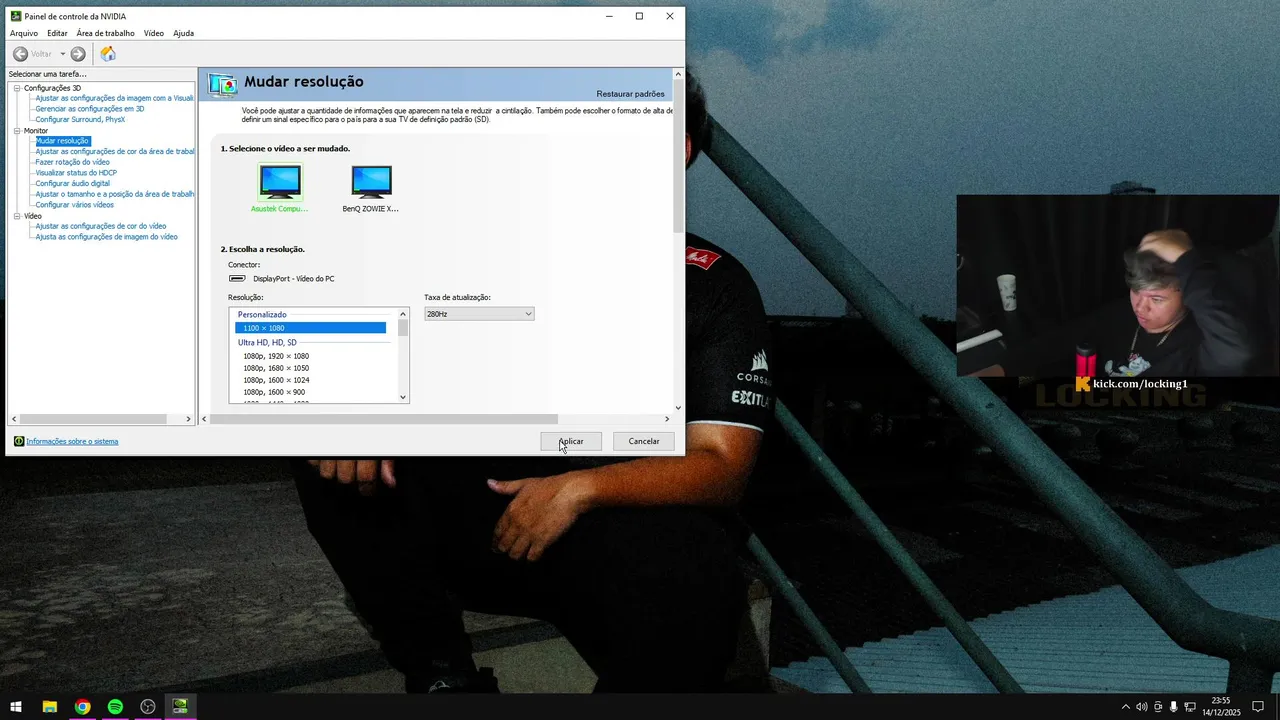Viewport: 1280px width, 720px height.
Task: Collapse the Monitor tree node
Action: 17,131
